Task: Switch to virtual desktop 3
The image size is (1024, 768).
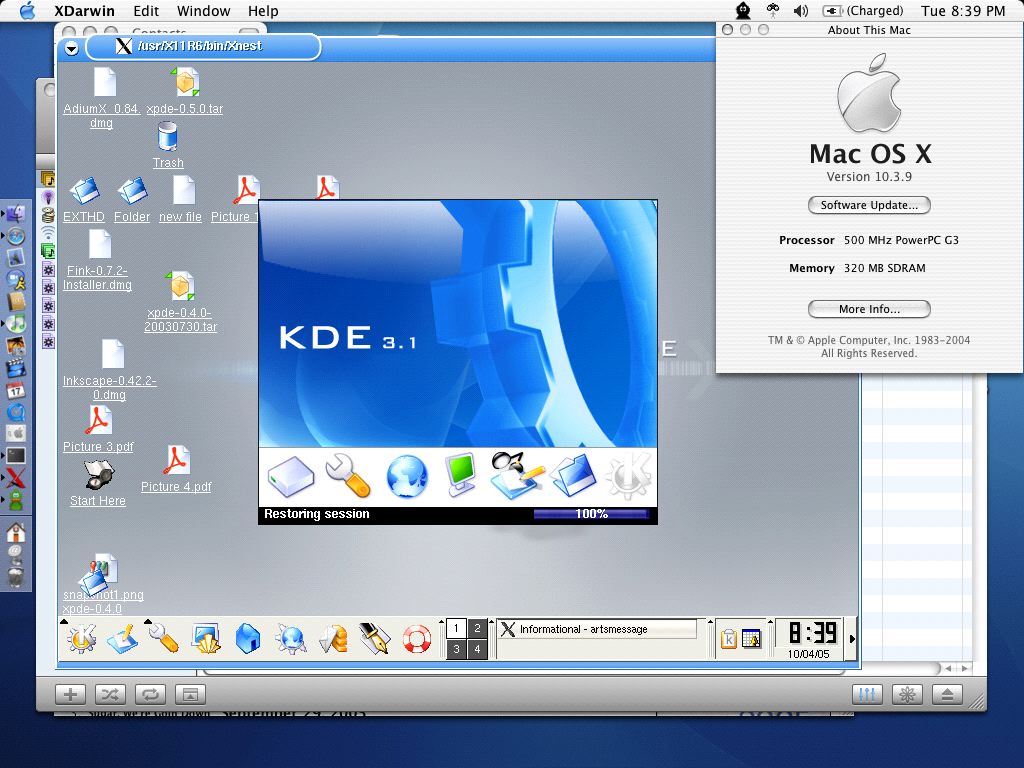Action: point(456,649)
